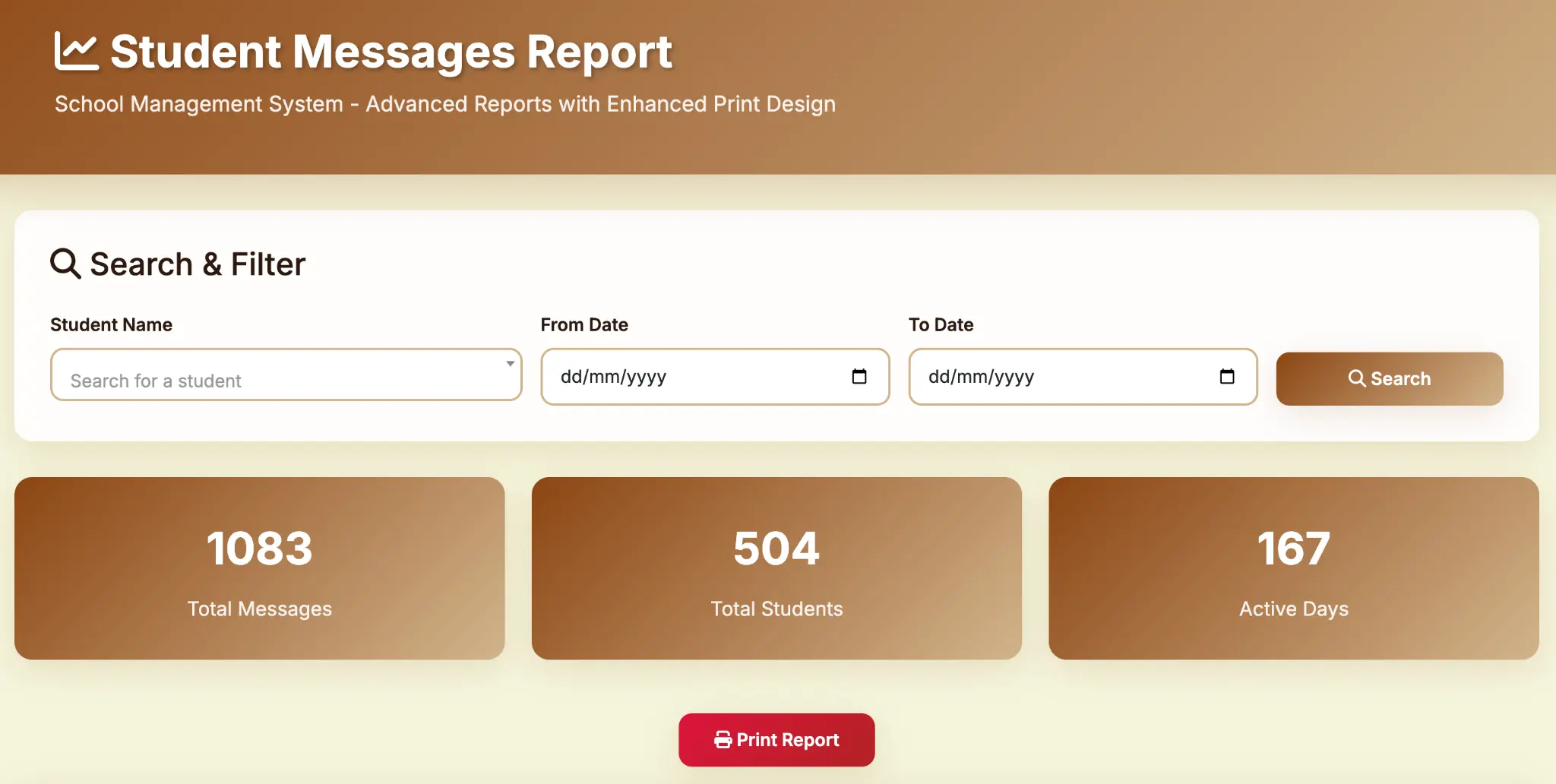Click the chart line icon in header

(76, 52)
